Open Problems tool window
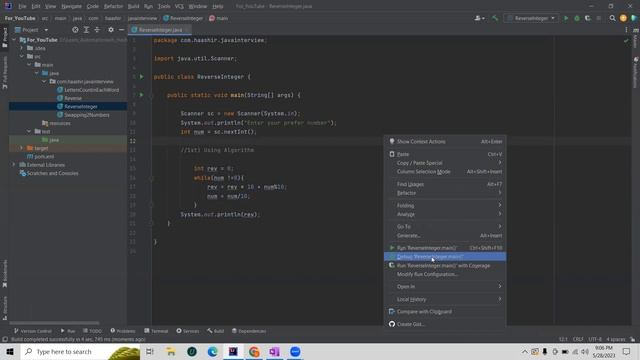 123,331
